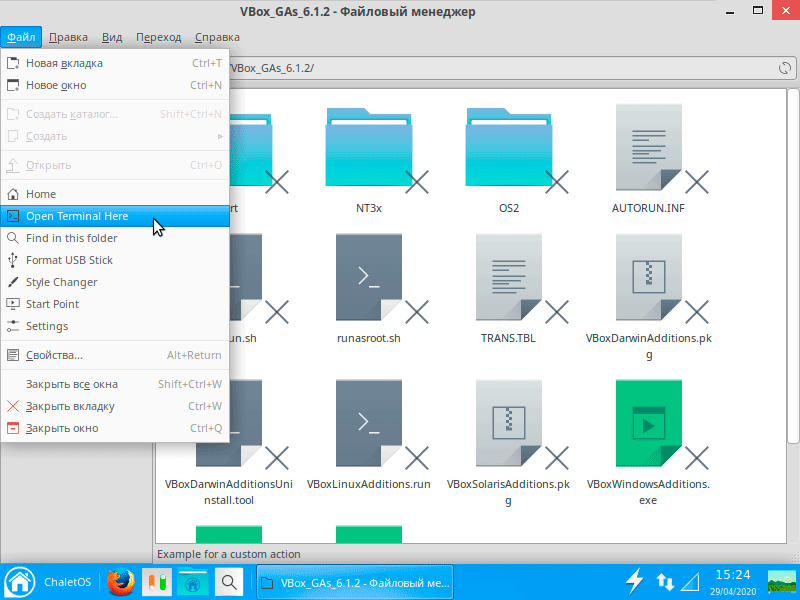Open the Вид menu dropdown
This screenshot has width=800, height=600.
(112, 37)
